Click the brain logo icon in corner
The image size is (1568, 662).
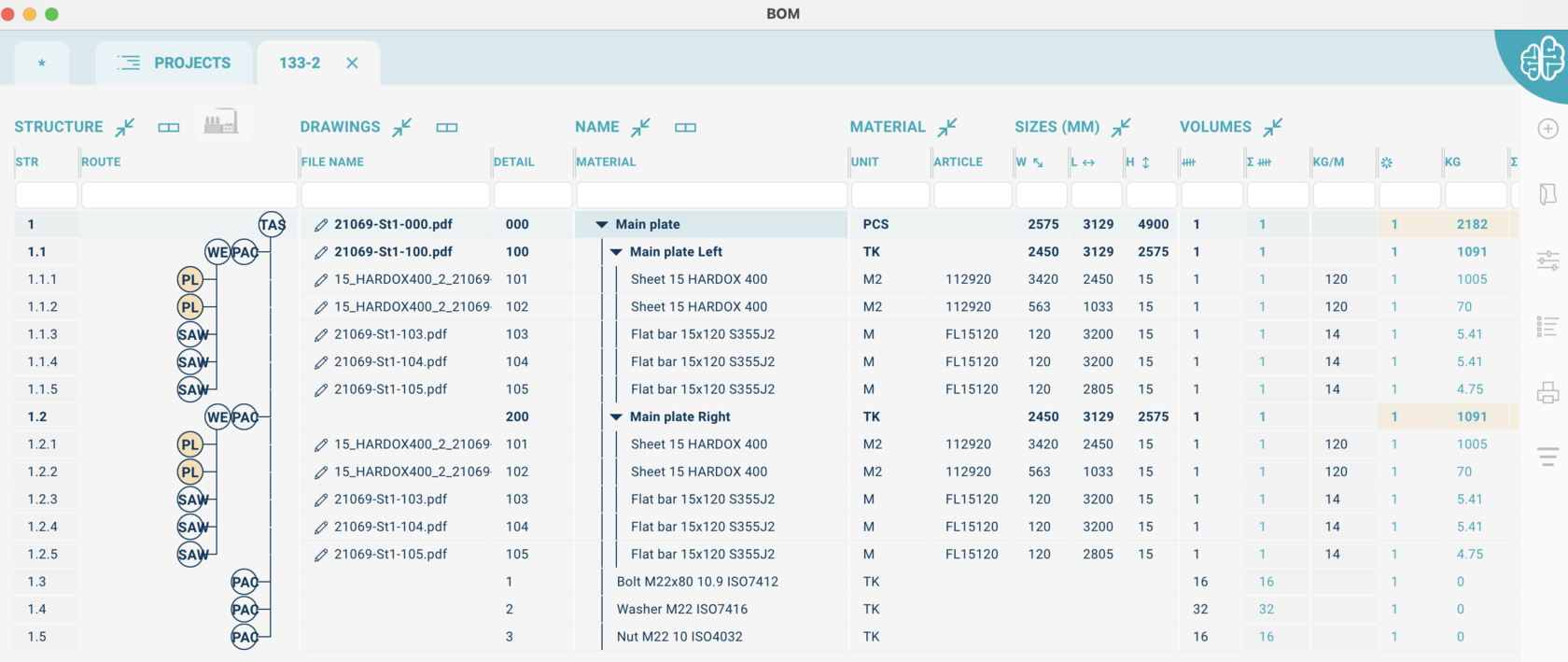(x=1541, y=59)
